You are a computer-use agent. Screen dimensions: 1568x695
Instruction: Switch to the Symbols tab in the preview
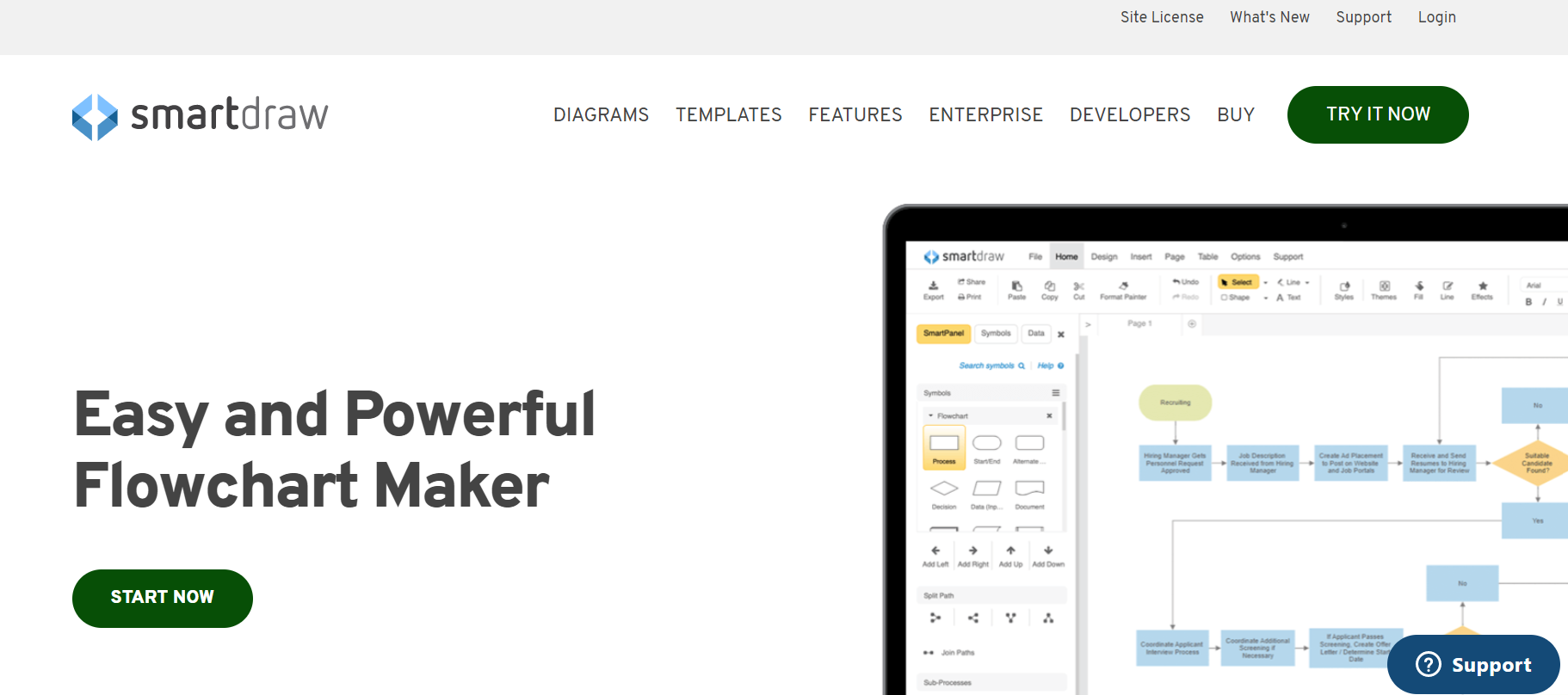[996, 334]
